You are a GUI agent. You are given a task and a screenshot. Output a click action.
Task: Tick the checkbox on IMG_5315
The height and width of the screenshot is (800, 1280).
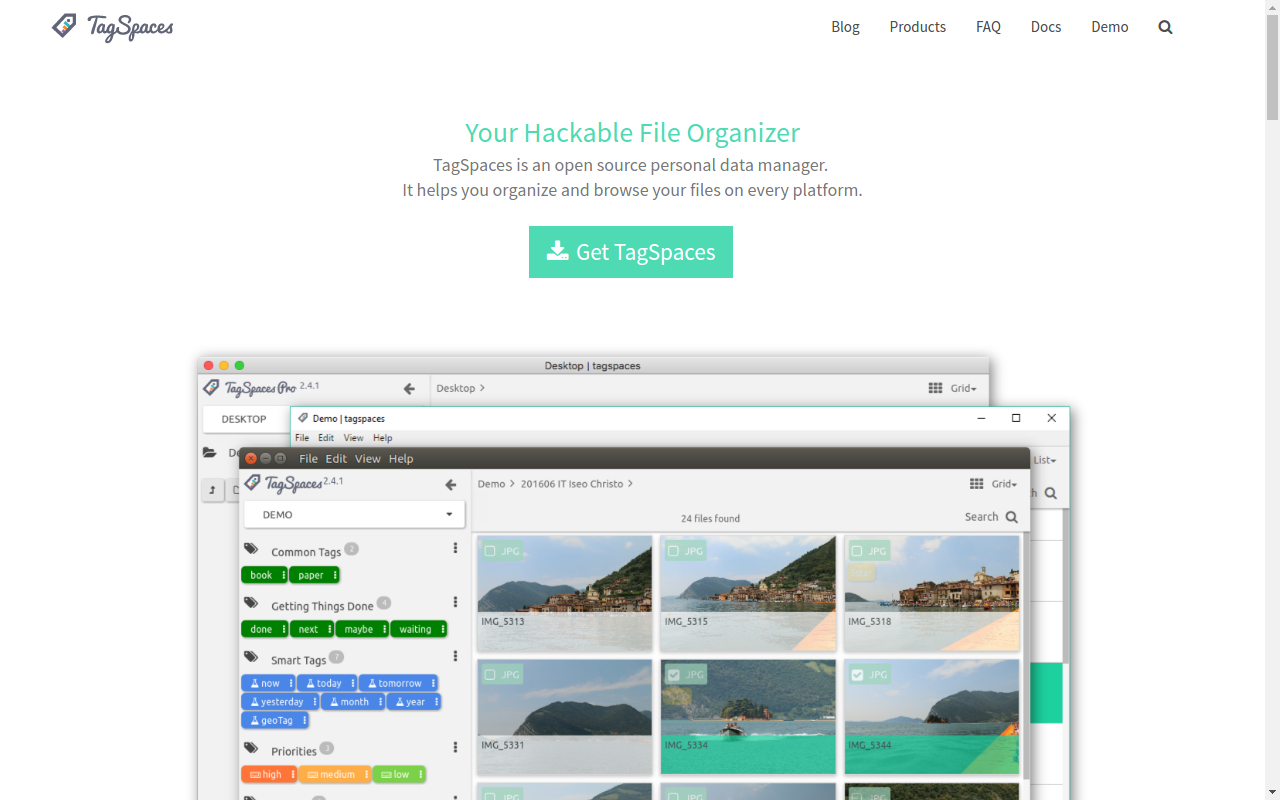click(673, 551)
